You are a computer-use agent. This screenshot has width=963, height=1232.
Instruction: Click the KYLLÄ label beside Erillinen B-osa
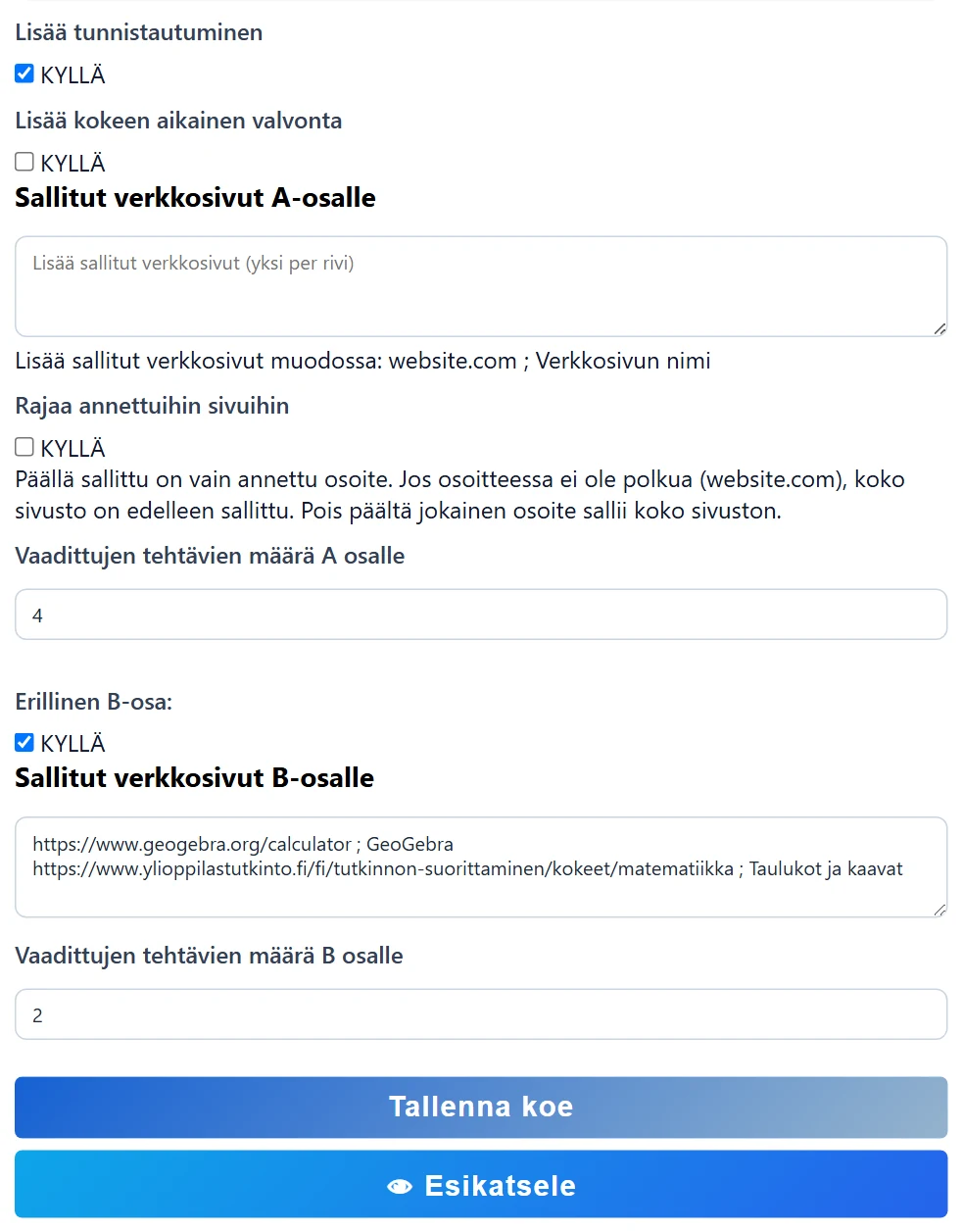click(72, 744)
